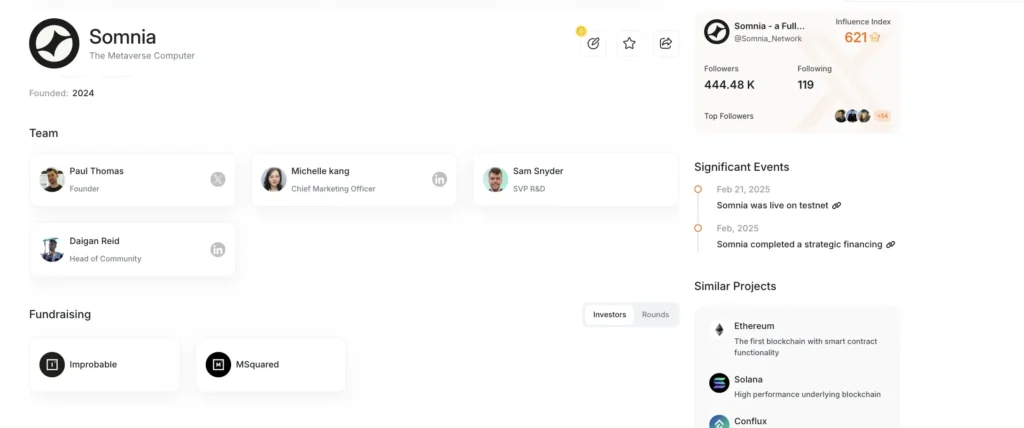Open Ethereum in Similar Projects

pyautogui.click(x=754, y=326)
